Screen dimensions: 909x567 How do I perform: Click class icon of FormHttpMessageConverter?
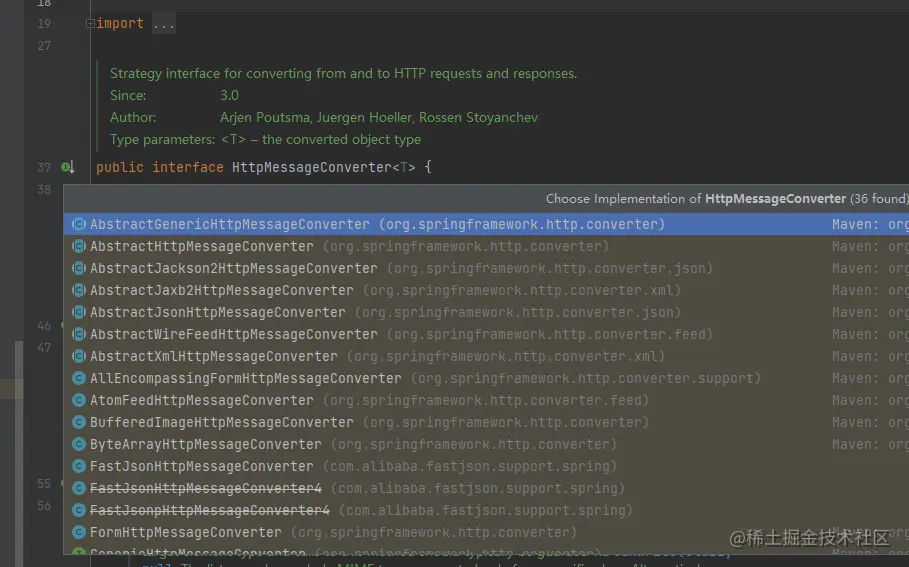(x=79, y=533)
